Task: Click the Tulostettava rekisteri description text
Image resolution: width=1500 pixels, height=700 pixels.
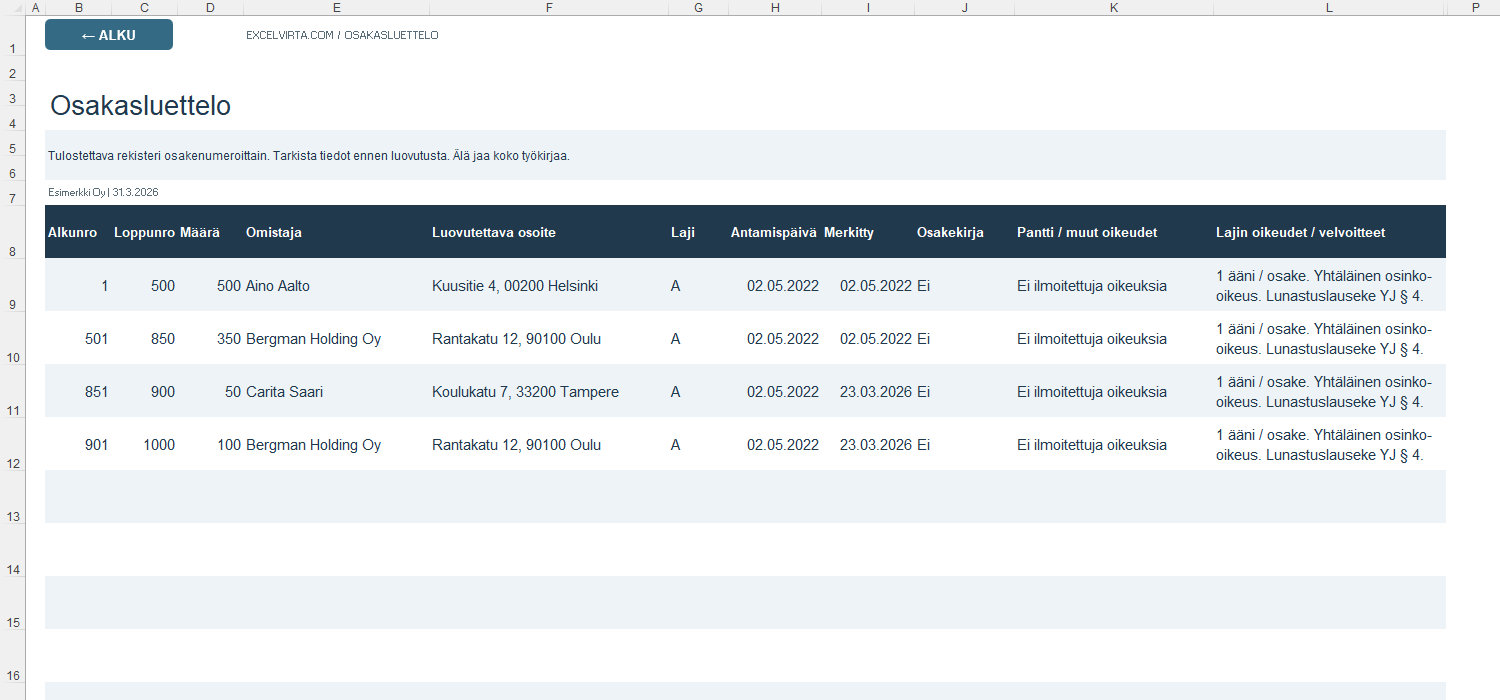Action: 309,156
